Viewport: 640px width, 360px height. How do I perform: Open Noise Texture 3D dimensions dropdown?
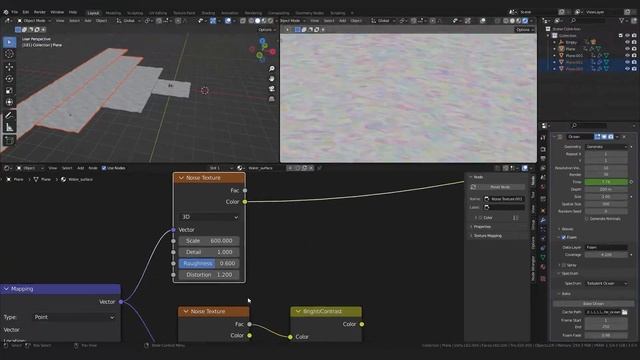[x=209, y=217]
